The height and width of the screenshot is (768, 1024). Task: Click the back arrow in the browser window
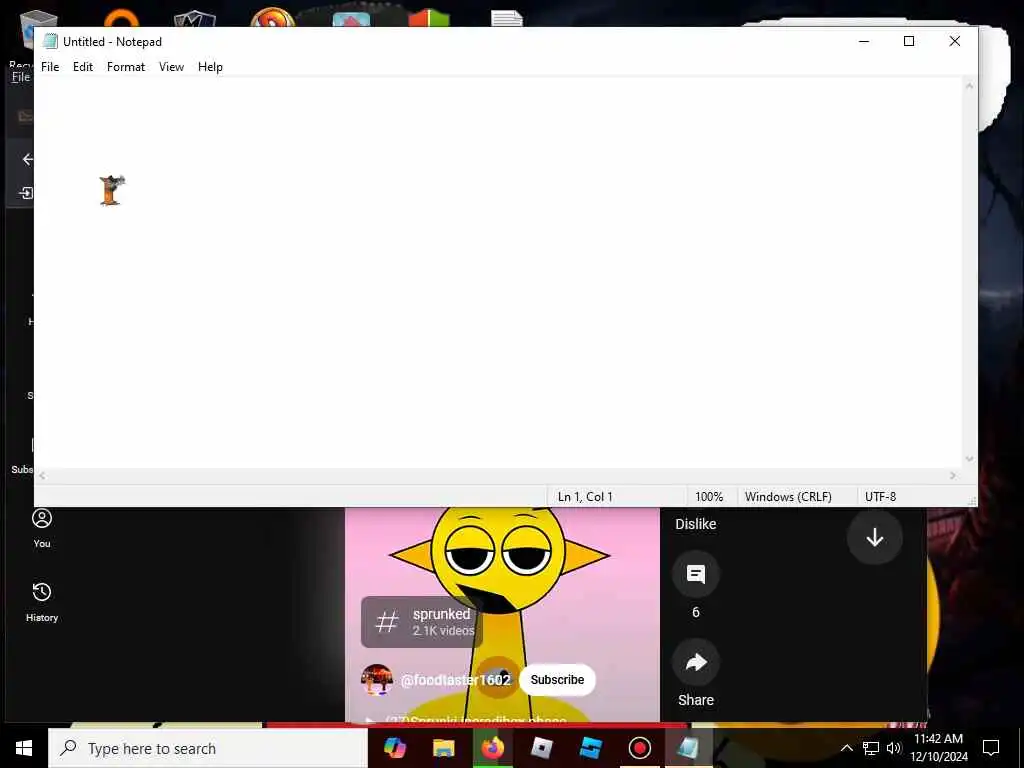pyautogui.click(x=27, y=159)
